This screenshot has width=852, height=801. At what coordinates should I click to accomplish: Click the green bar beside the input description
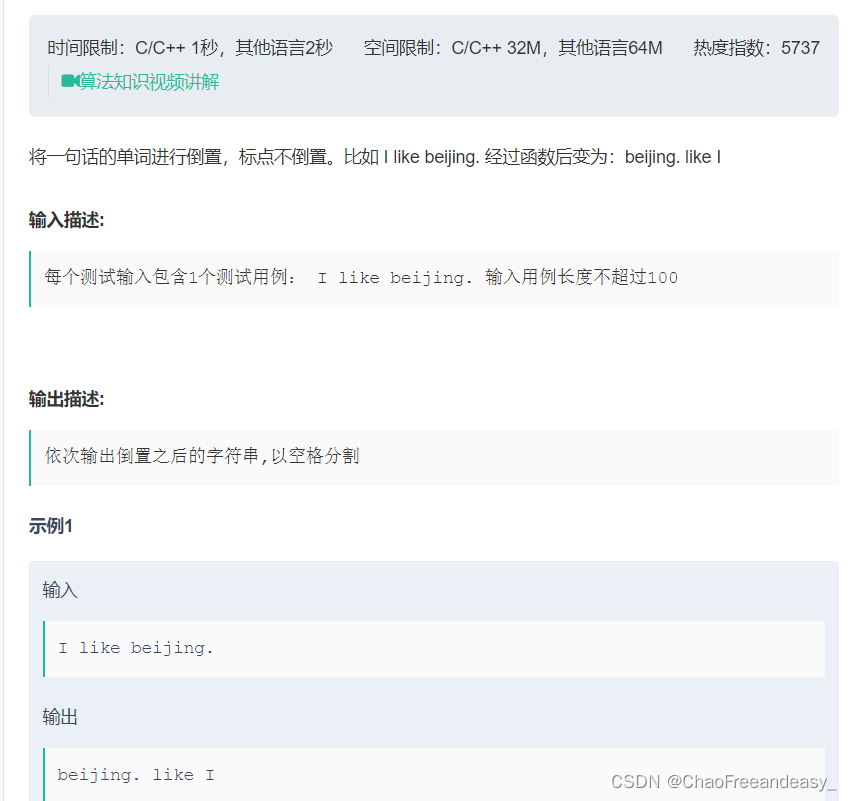[30, 279]
